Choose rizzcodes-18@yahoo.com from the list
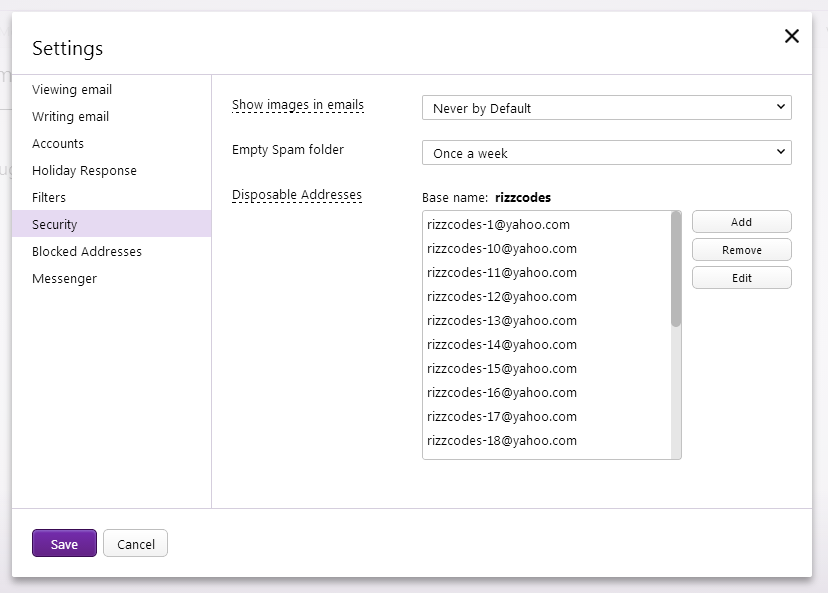 point(501,441)
